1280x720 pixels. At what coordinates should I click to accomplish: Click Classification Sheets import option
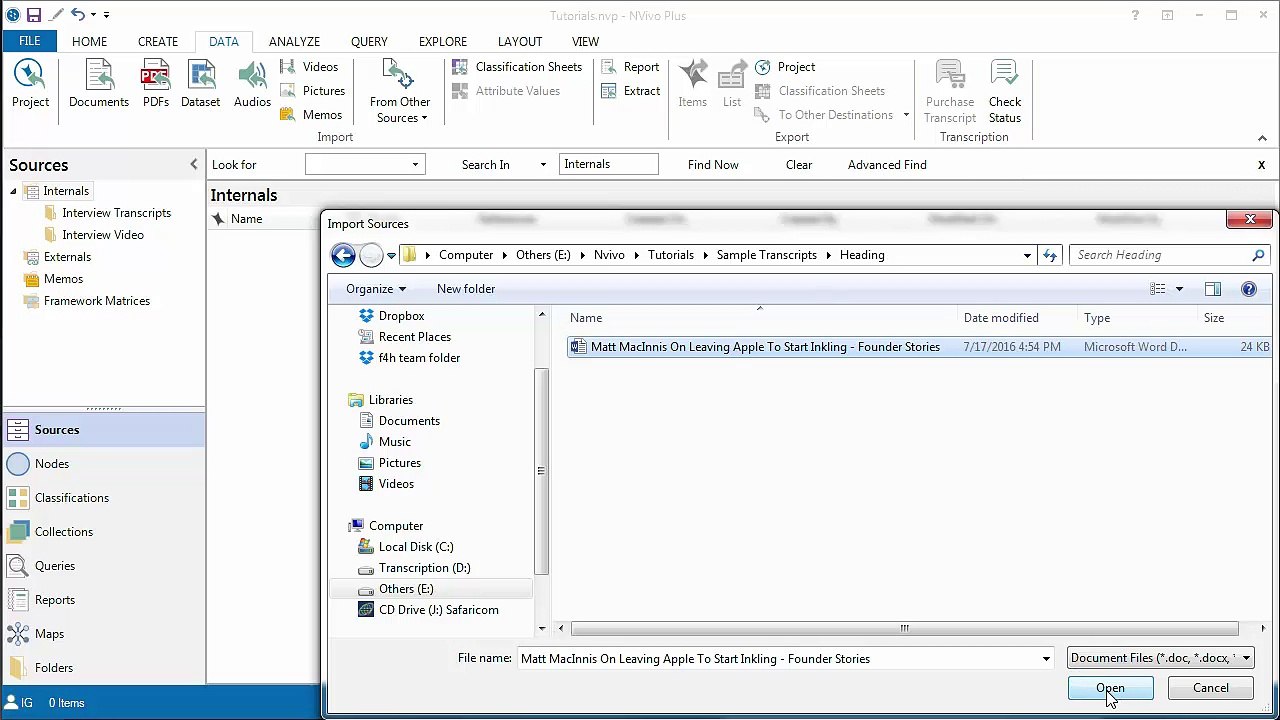(517, 66)
